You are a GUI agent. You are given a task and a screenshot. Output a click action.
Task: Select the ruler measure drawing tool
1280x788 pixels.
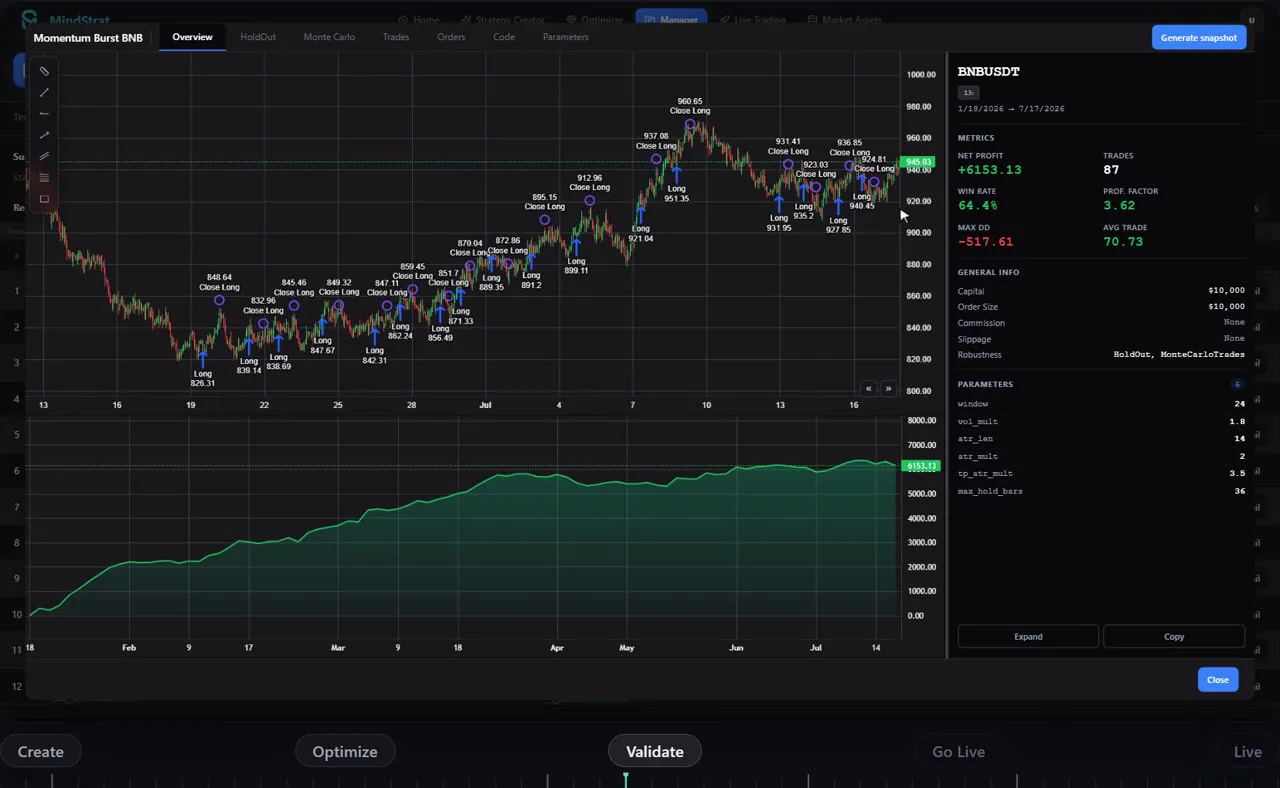click(x=44, y=71)
